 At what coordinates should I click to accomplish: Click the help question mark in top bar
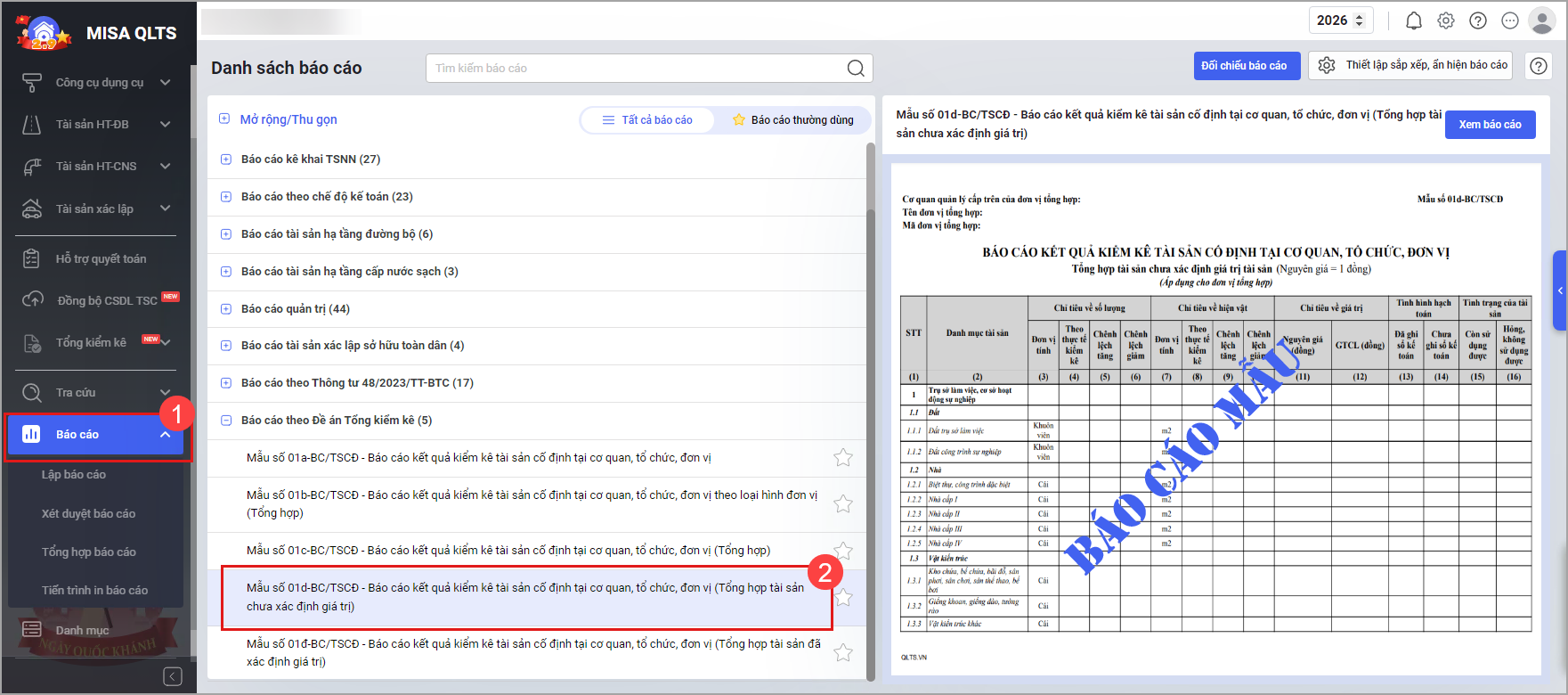pyautogui.click(x=1478, y=20)
